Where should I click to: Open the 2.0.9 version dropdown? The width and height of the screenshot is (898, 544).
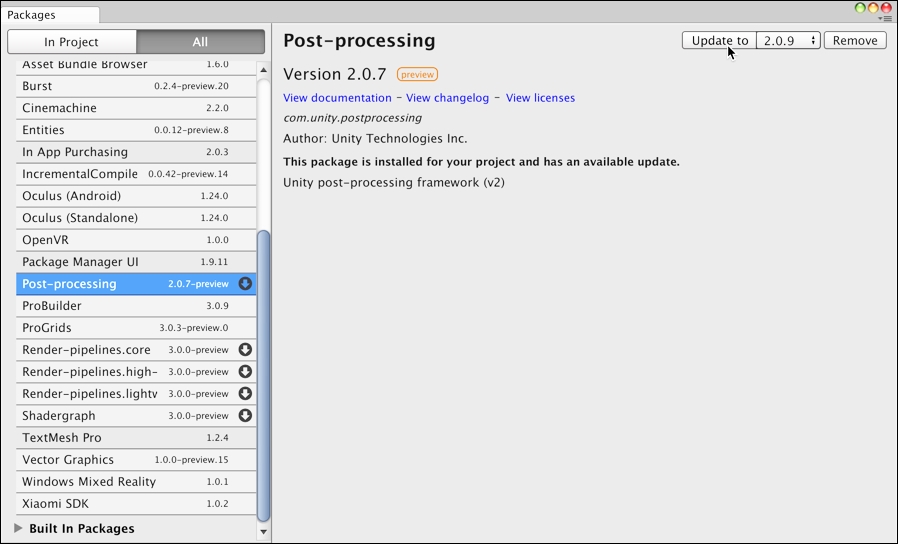(x=789, y=41)
